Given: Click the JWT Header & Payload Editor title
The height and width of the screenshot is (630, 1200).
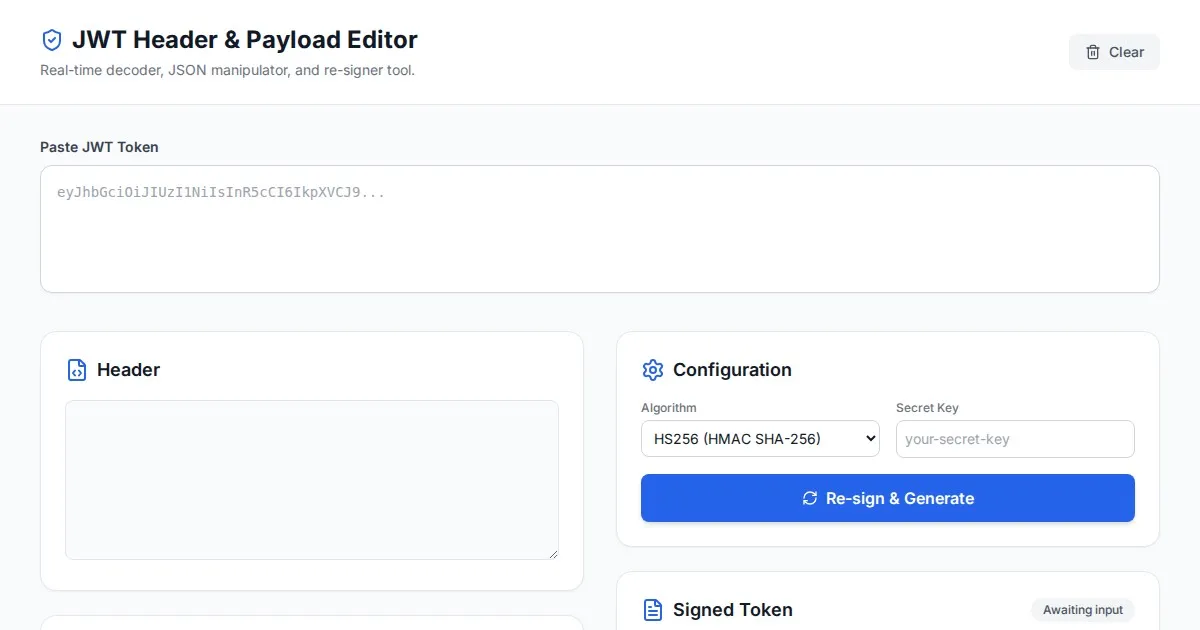Looking at the screenshot, I should (x=245, y=40).
